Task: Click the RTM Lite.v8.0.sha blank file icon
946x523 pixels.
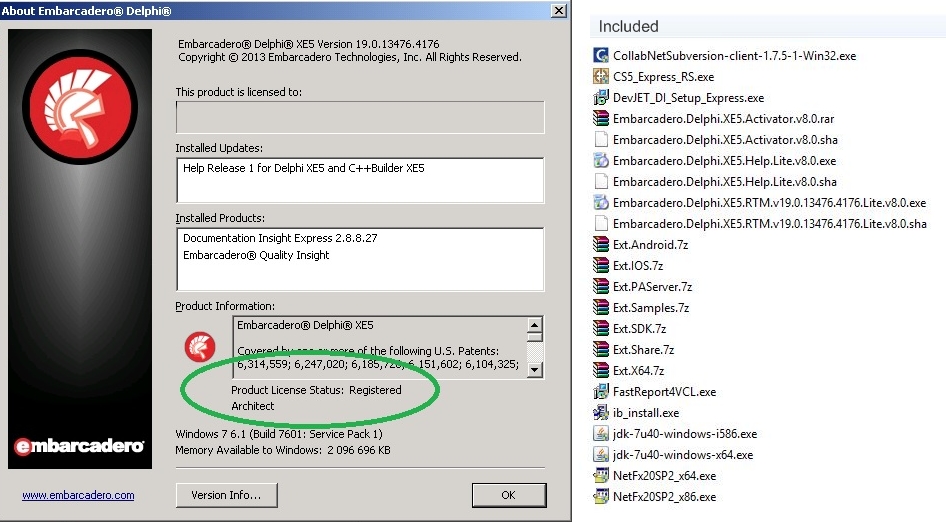Action: tap(601, 224)
